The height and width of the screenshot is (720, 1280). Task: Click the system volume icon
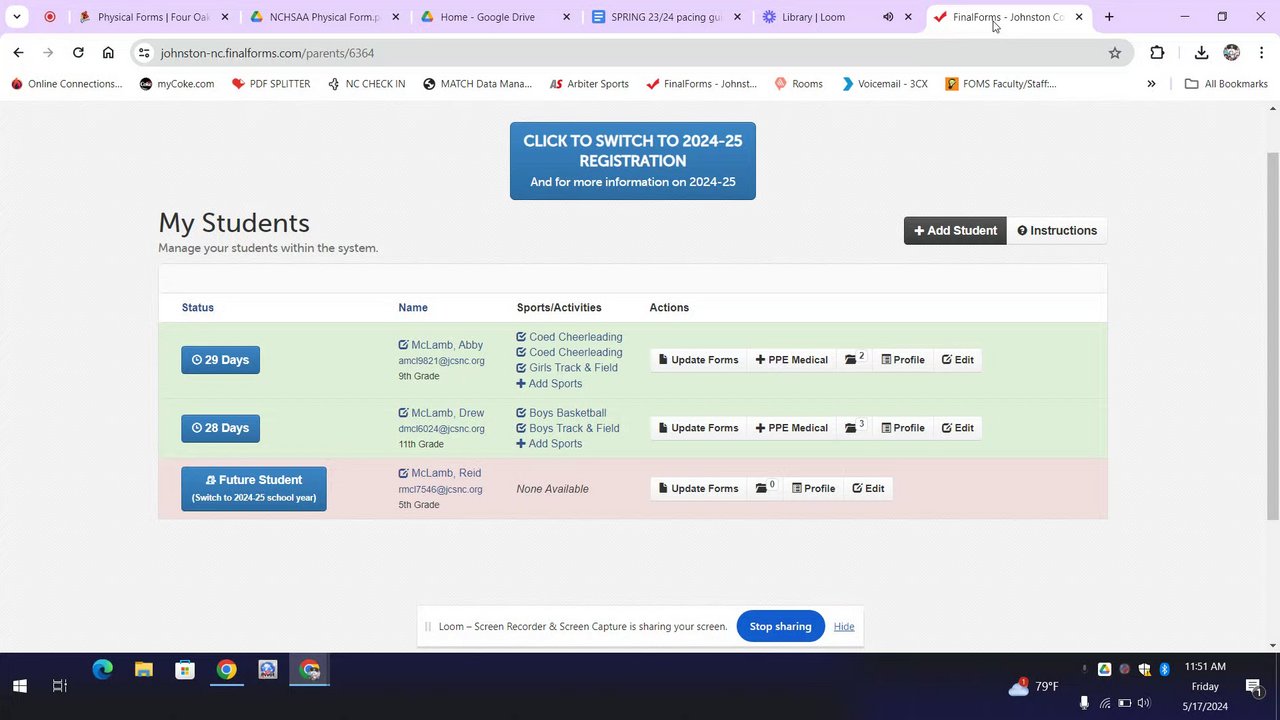click(x=1144, y=703)
